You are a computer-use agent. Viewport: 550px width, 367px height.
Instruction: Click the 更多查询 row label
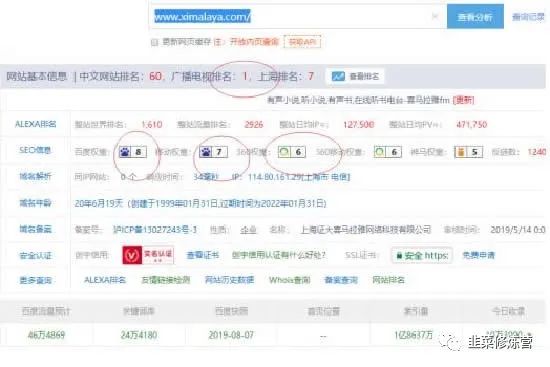(x=35, y=280)
